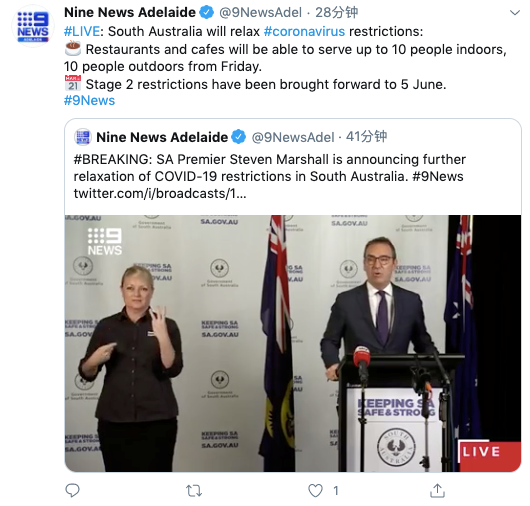Screen dimensions: 530x506
Task: Click the red LIVE badge on video
Action: point(489,455)
